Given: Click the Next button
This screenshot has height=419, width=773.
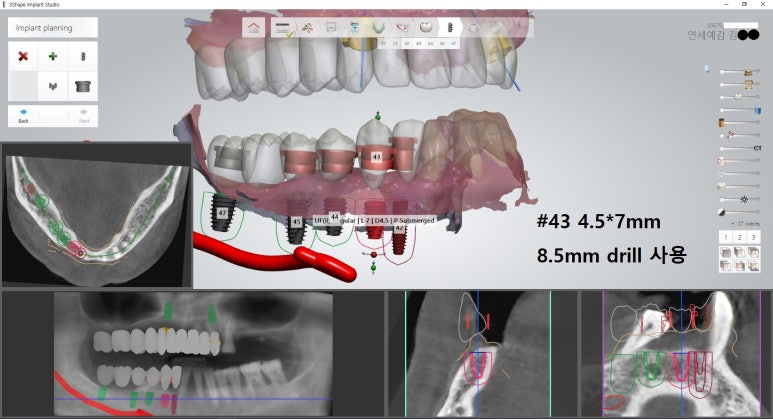Looking at the screenshot, I should (83, 115).
